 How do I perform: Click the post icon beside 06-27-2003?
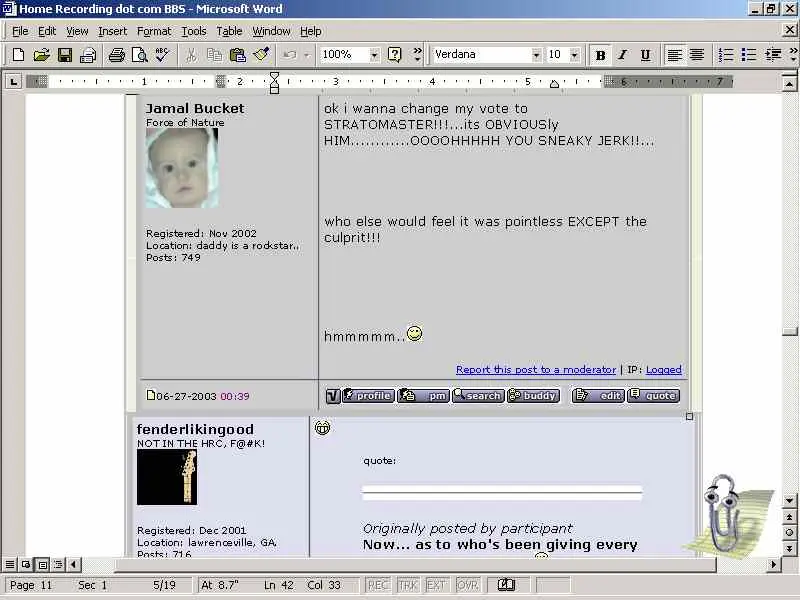tap(151, 395)
